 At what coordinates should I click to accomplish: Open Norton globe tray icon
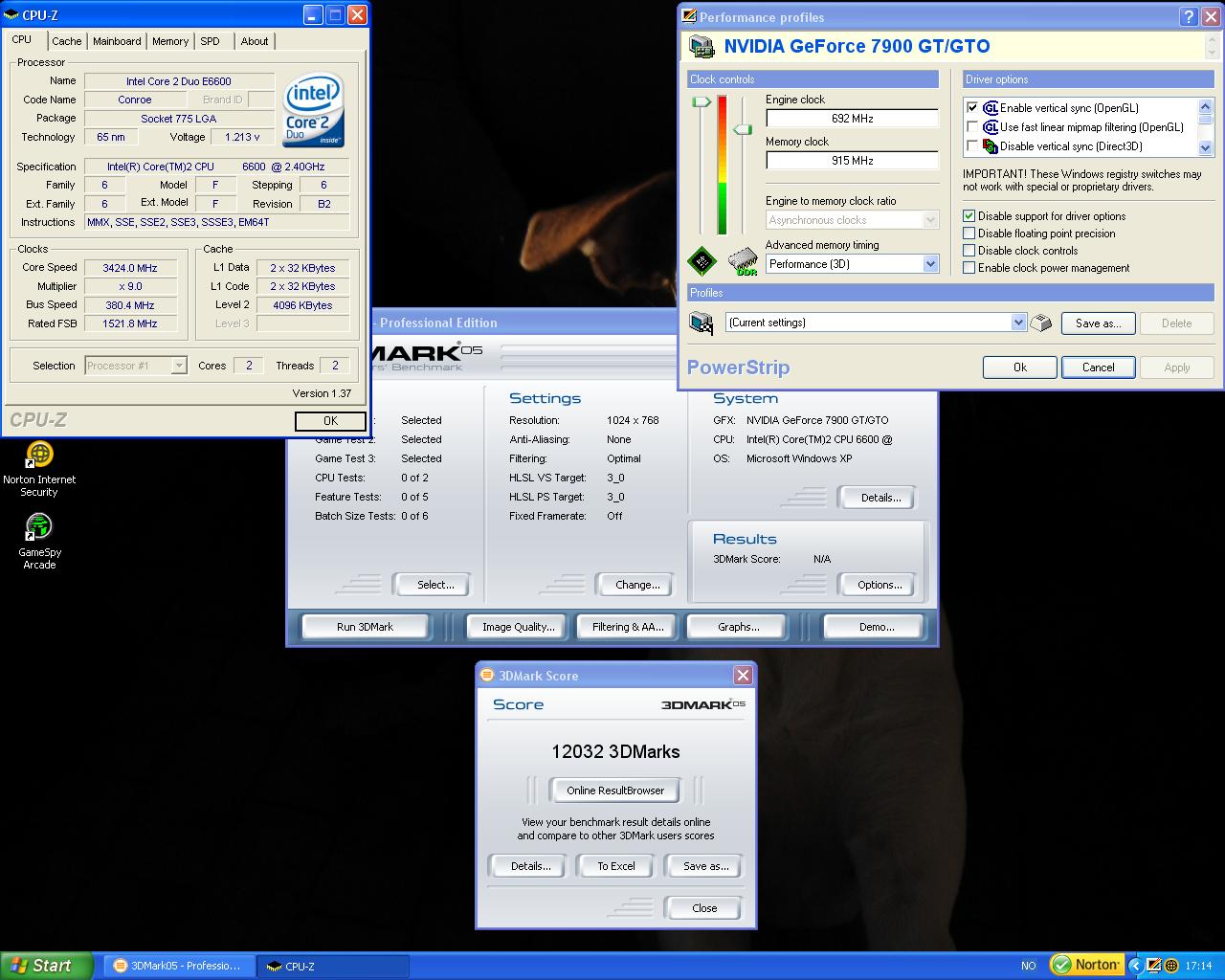(1169, 966)
